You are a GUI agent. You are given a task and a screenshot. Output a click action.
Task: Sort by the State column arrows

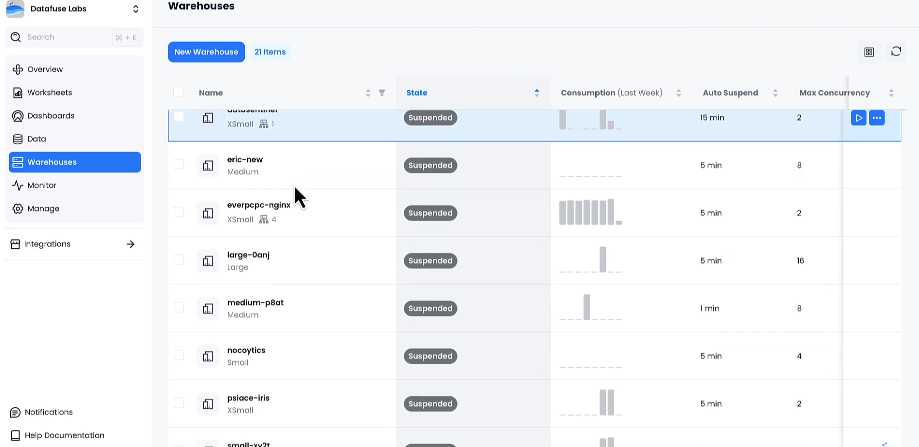click(x=537, y=93)
